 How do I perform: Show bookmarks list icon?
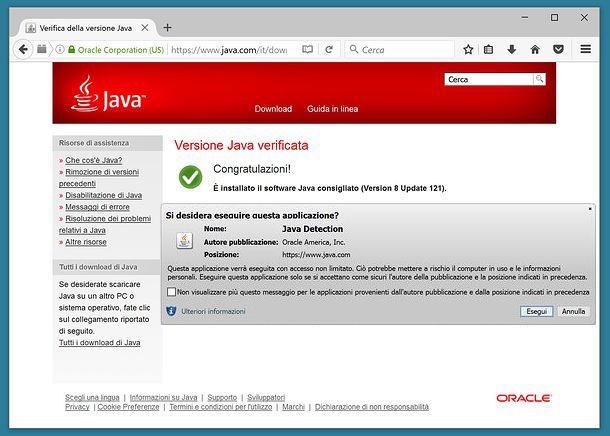[488, 49]
